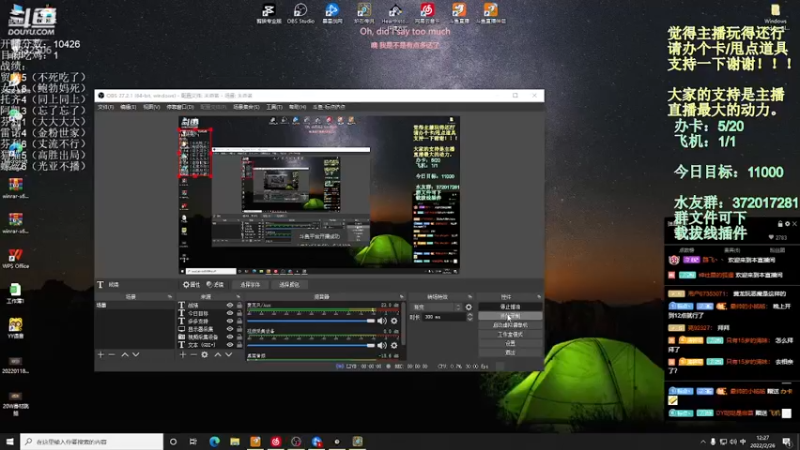This screenshot has width=800, height=450.
Task: Click OBS icon in taskbar
Action: click(296, 441)
